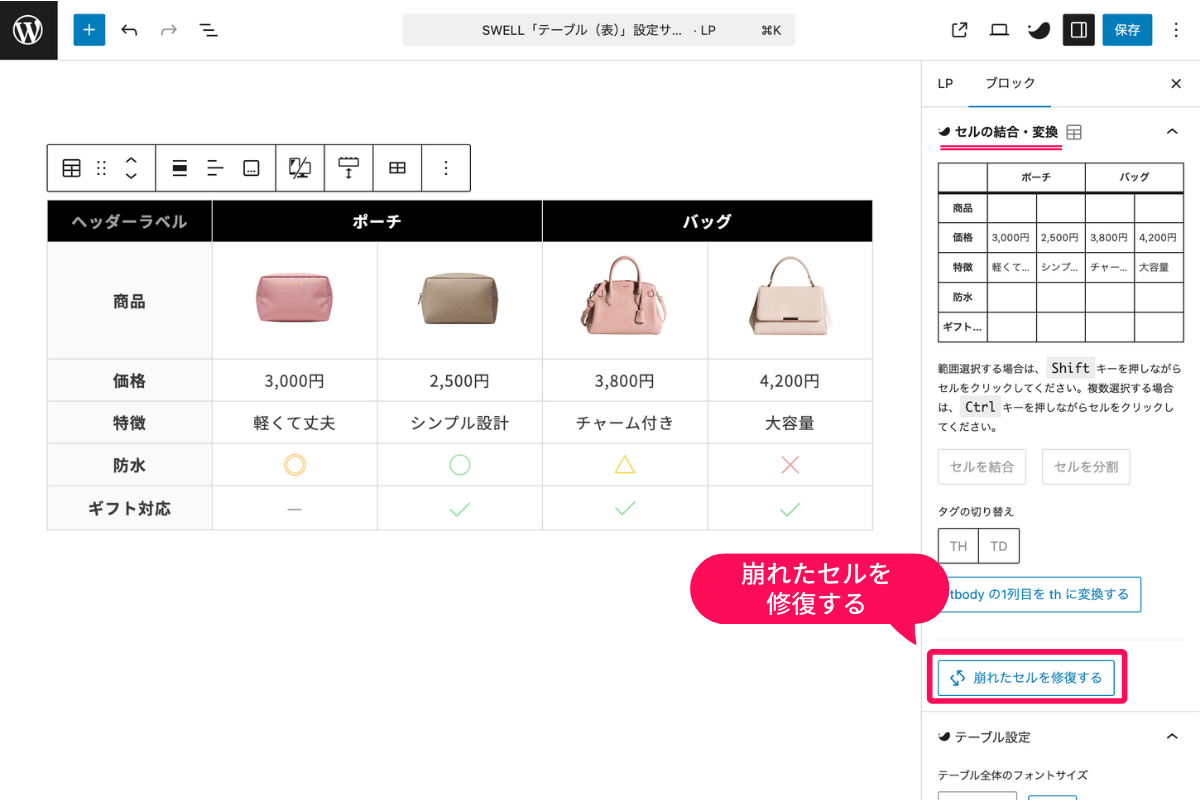Toggle the settings sidebar panel icon

tap(1078, 30)
